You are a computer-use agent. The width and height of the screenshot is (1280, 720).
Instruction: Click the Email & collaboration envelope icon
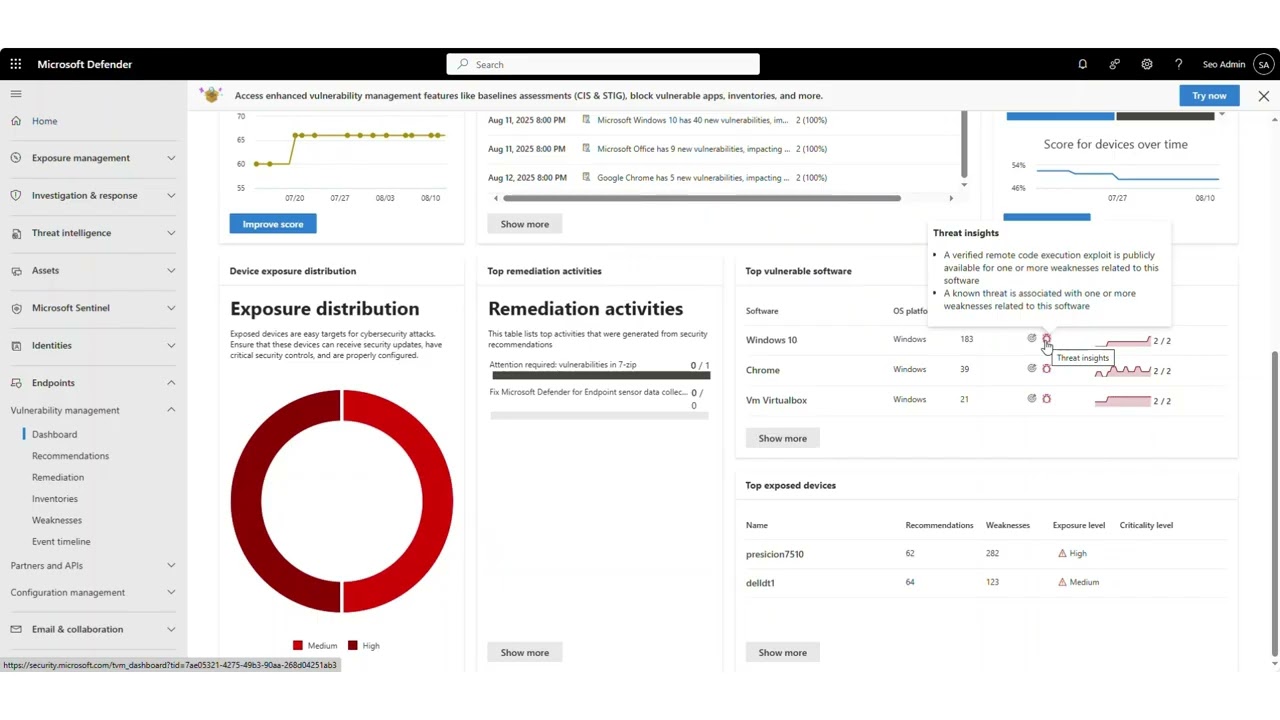pyautogui.click(x=16, y=629)
